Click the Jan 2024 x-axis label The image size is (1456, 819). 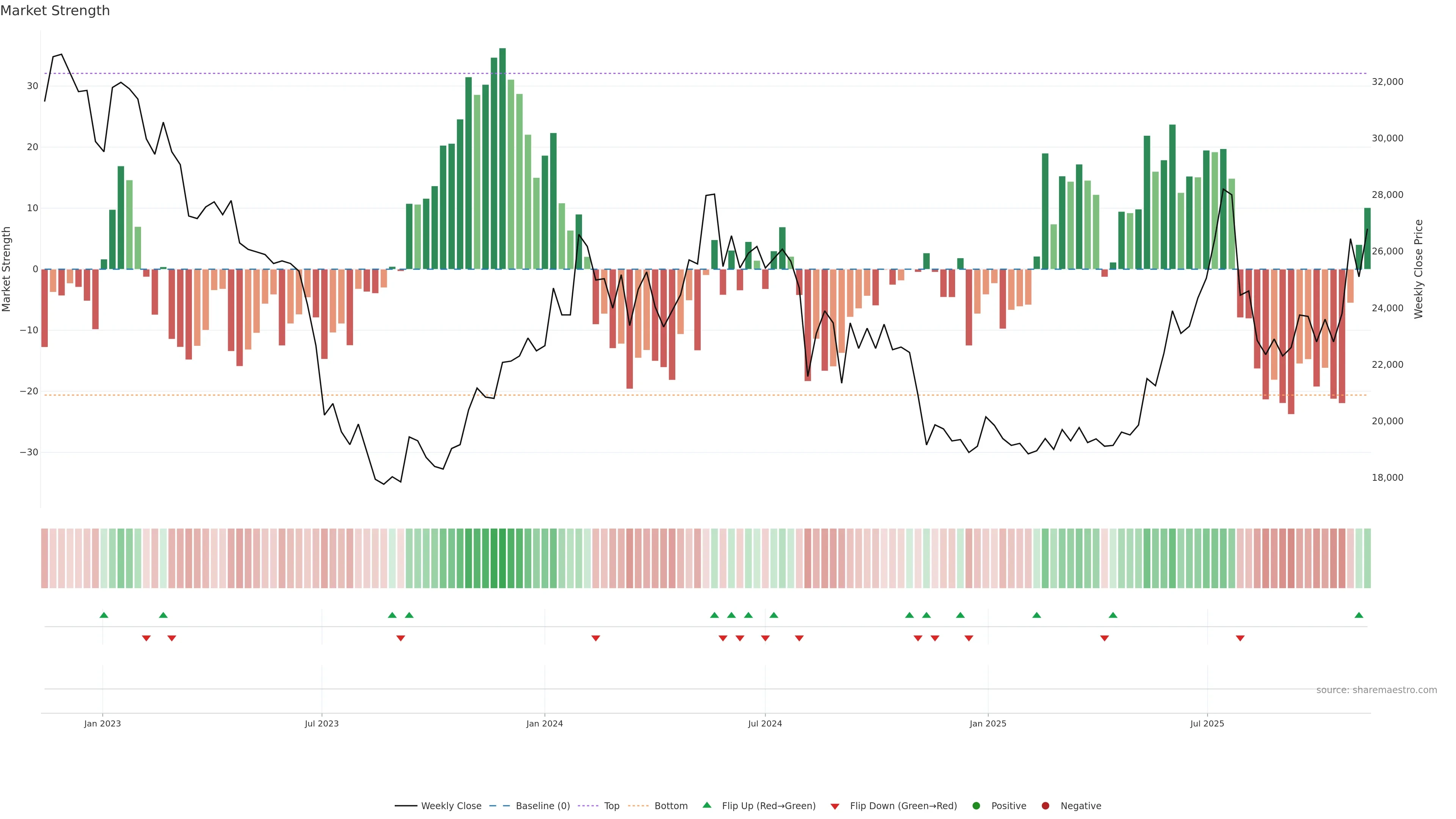click(x=544, y=723)
